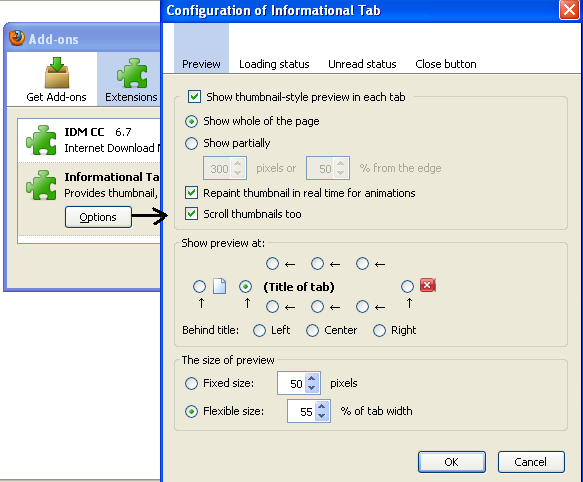
Task: Select Flexible size radio option
Action: (191, 411)
